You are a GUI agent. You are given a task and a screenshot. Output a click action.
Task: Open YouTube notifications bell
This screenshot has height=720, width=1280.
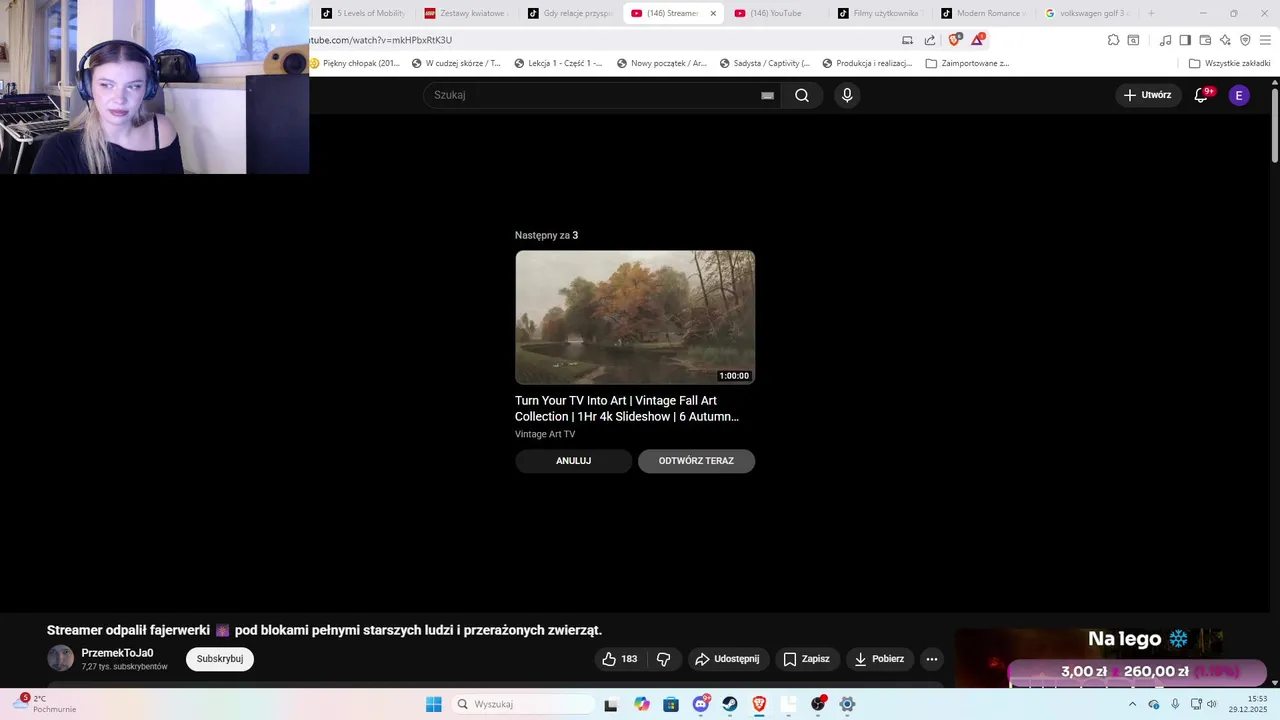[1201, 95]
